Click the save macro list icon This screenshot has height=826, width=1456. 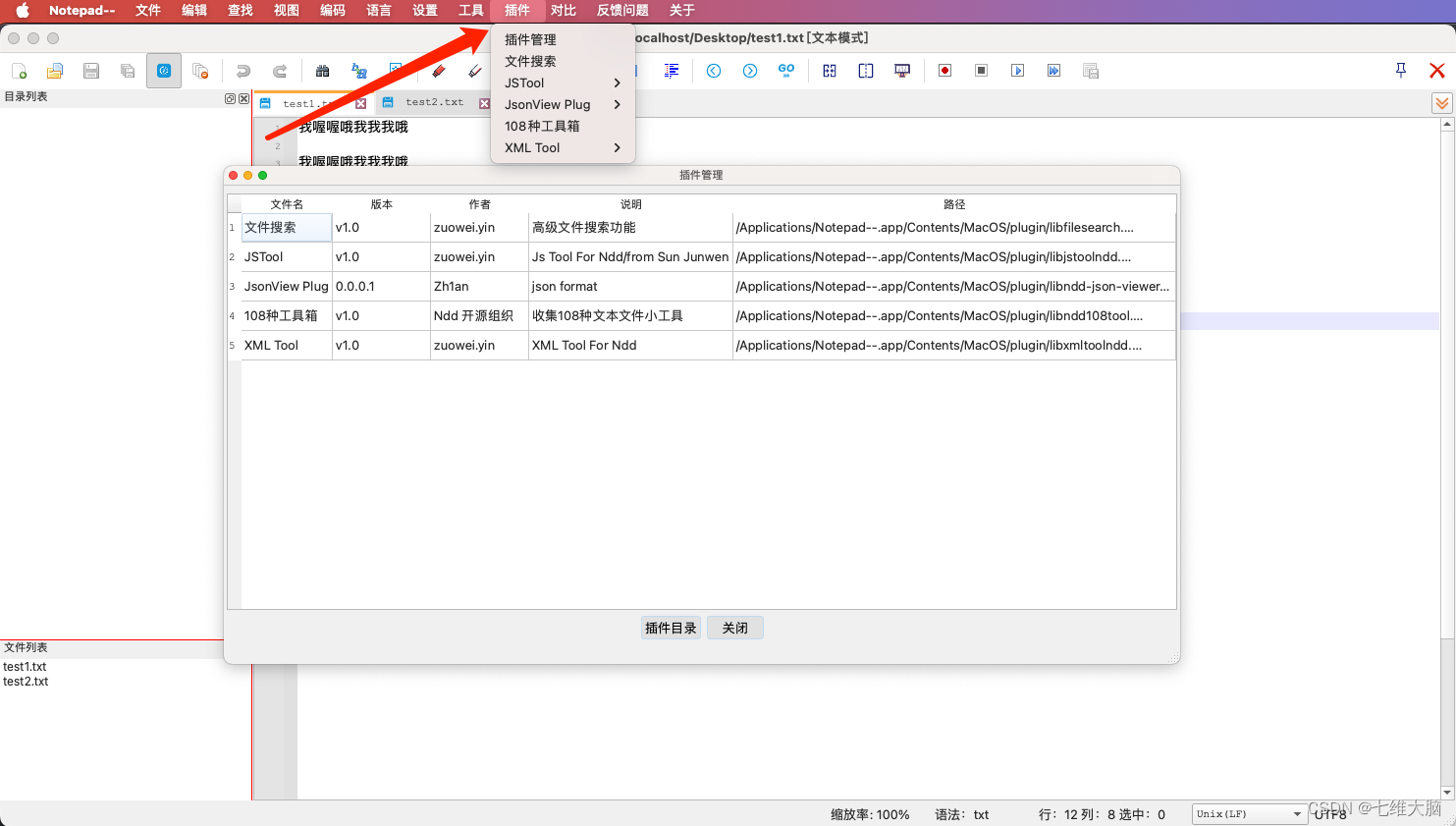pyautogui.click(x=1090, y=71)
